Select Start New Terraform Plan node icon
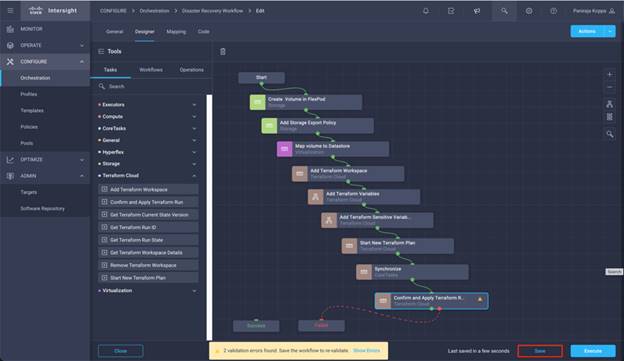 (x=349, y=246)
